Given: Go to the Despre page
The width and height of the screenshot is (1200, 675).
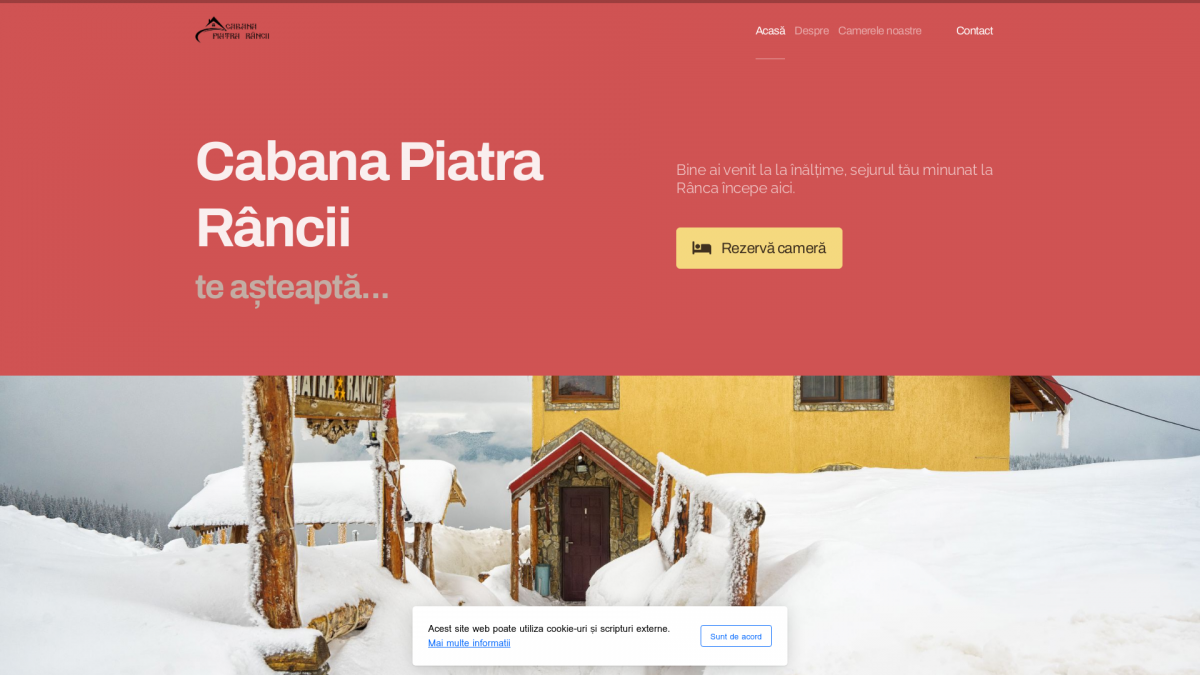Looking at the screenshot, I should [811, 31].
